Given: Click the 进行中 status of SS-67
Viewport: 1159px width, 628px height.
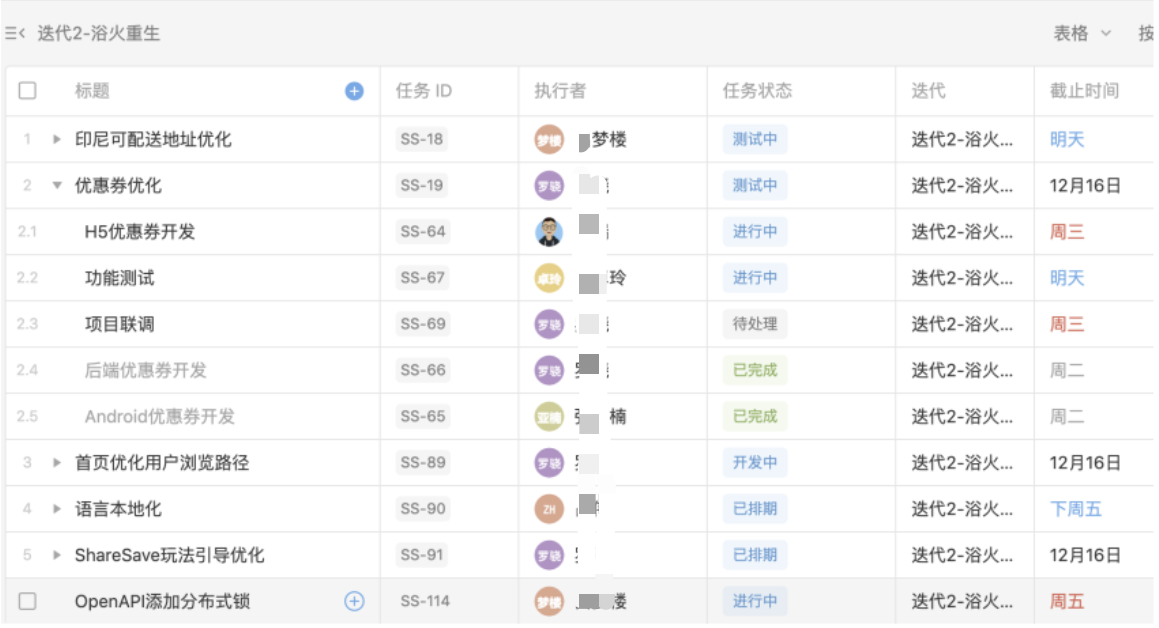Looking at the screenshot, I should (x=755, y=278).
